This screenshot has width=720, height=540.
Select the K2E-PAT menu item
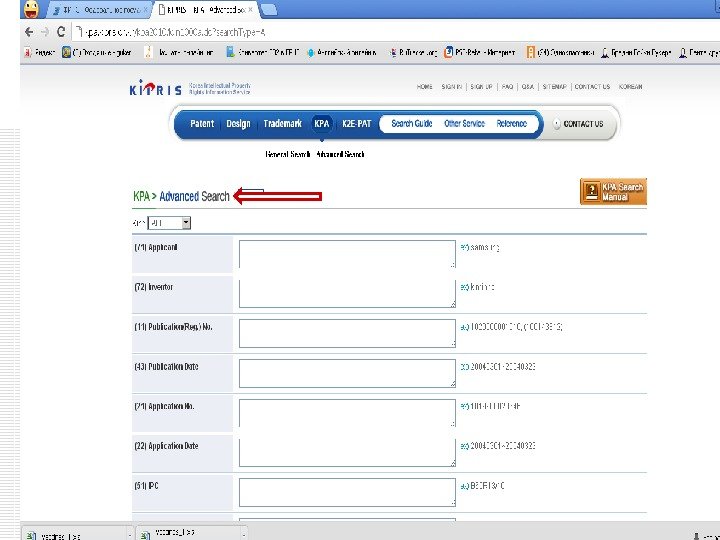click(356, 124)
